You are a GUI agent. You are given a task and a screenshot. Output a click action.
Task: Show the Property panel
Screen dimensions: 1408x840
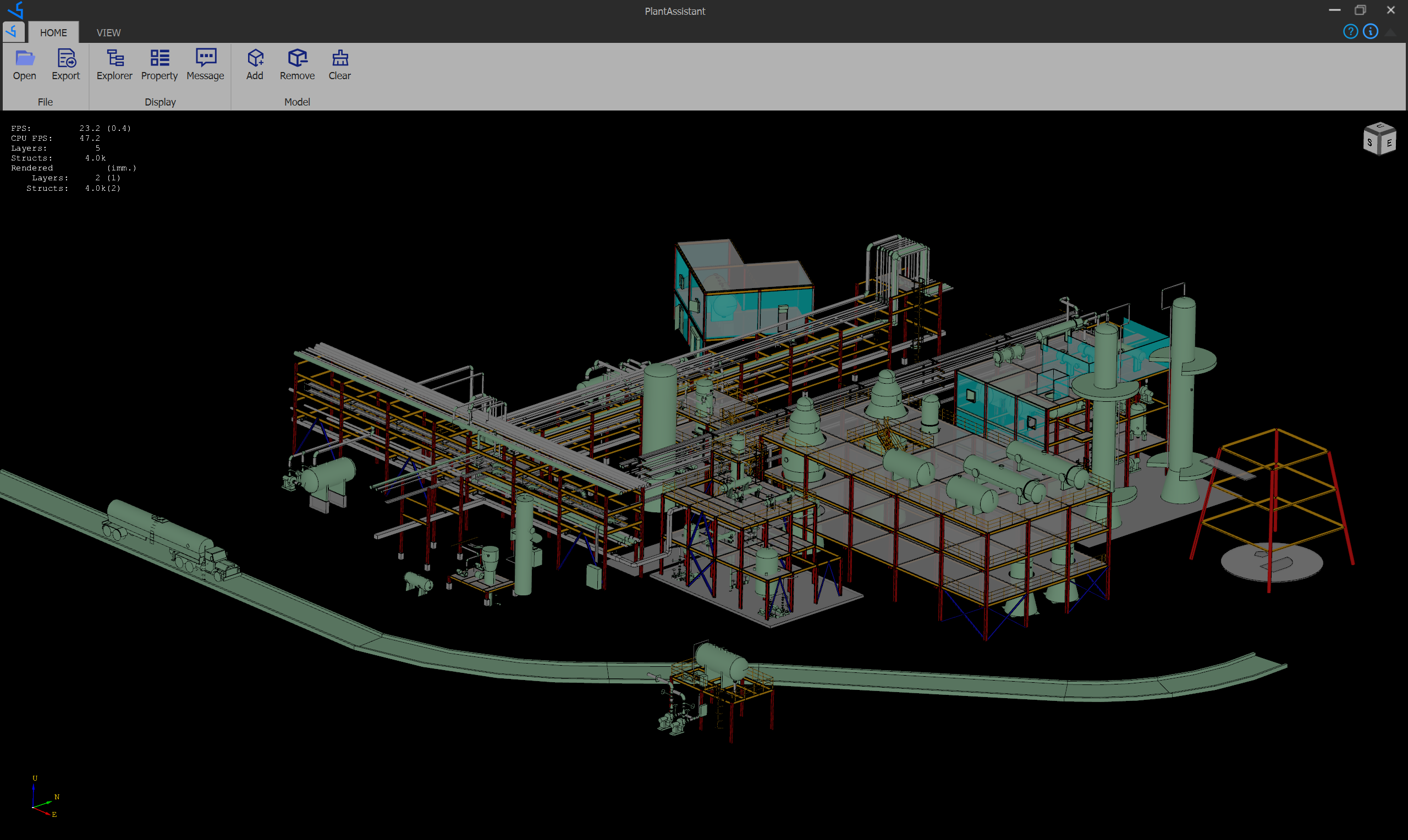pyautogui.click(x=159, y=58)
